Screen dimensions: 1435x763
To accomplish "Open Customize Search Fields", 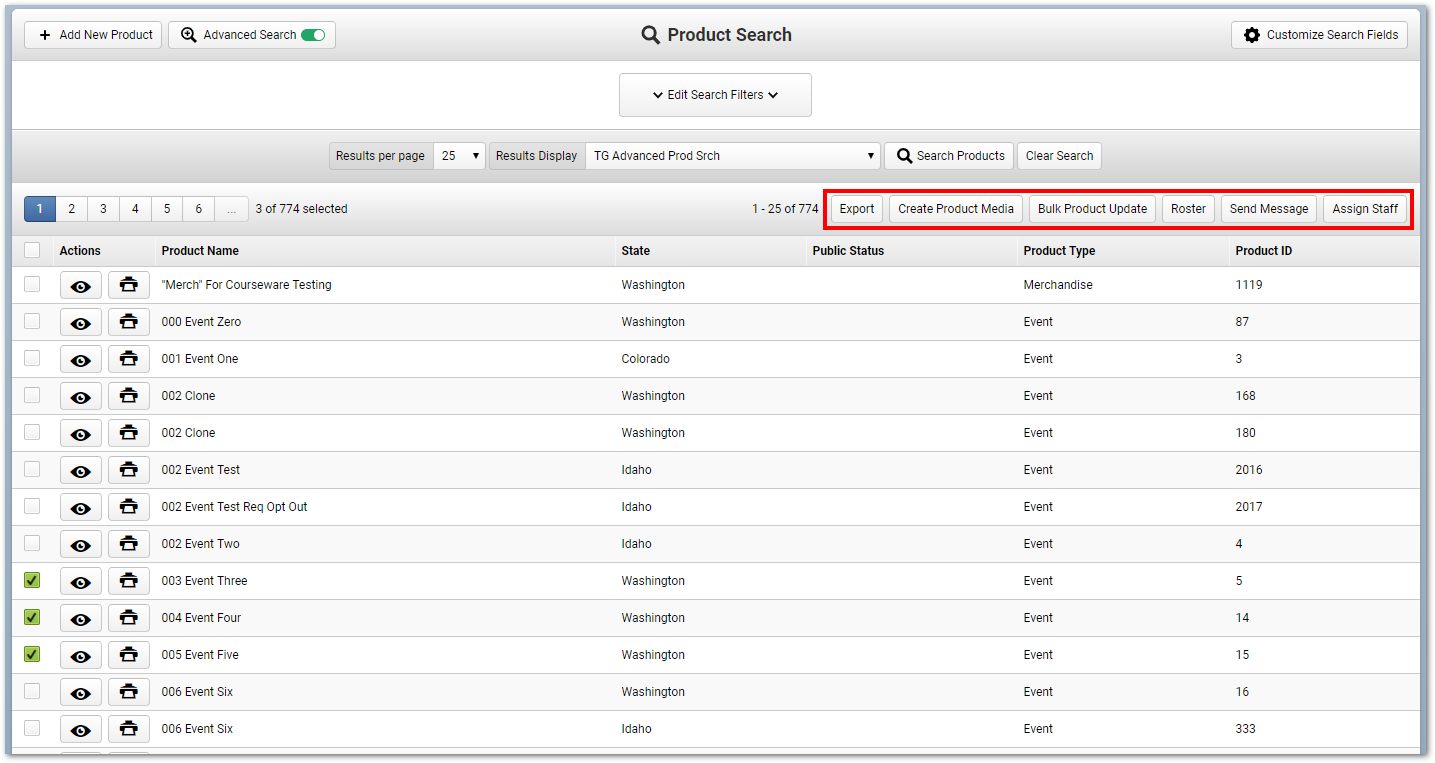I will click(1319, 35).
